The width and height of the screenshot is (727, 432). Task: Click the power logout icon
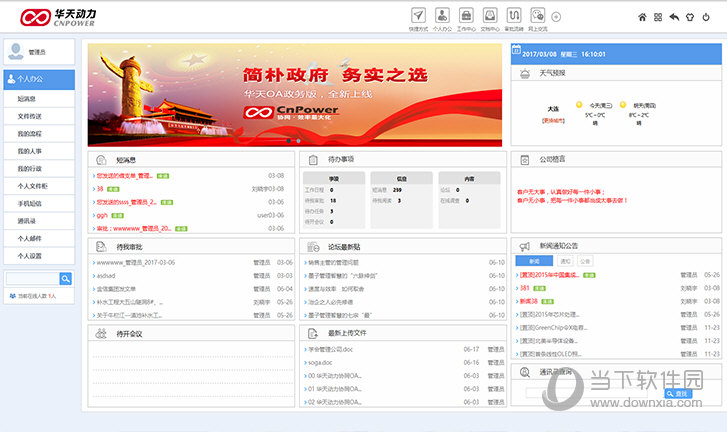[706, 17]
